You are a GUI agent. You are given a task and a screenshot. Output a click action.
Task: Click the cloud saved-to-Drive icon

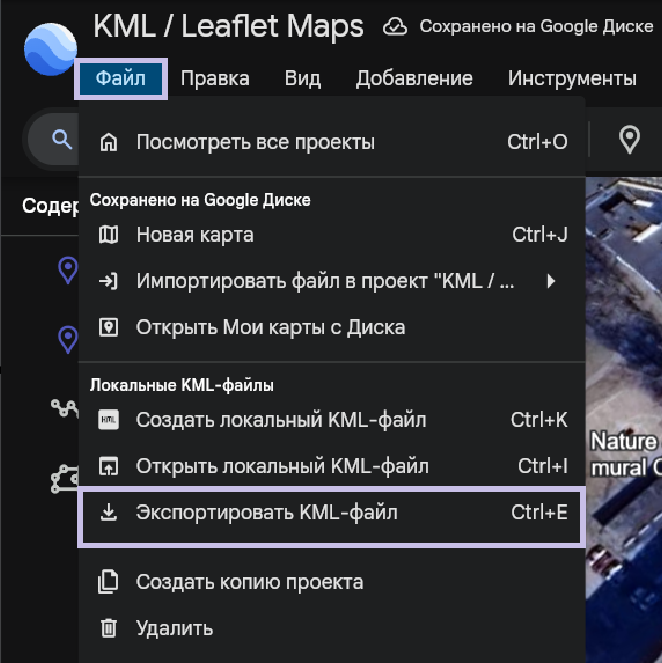pos(396,26)
